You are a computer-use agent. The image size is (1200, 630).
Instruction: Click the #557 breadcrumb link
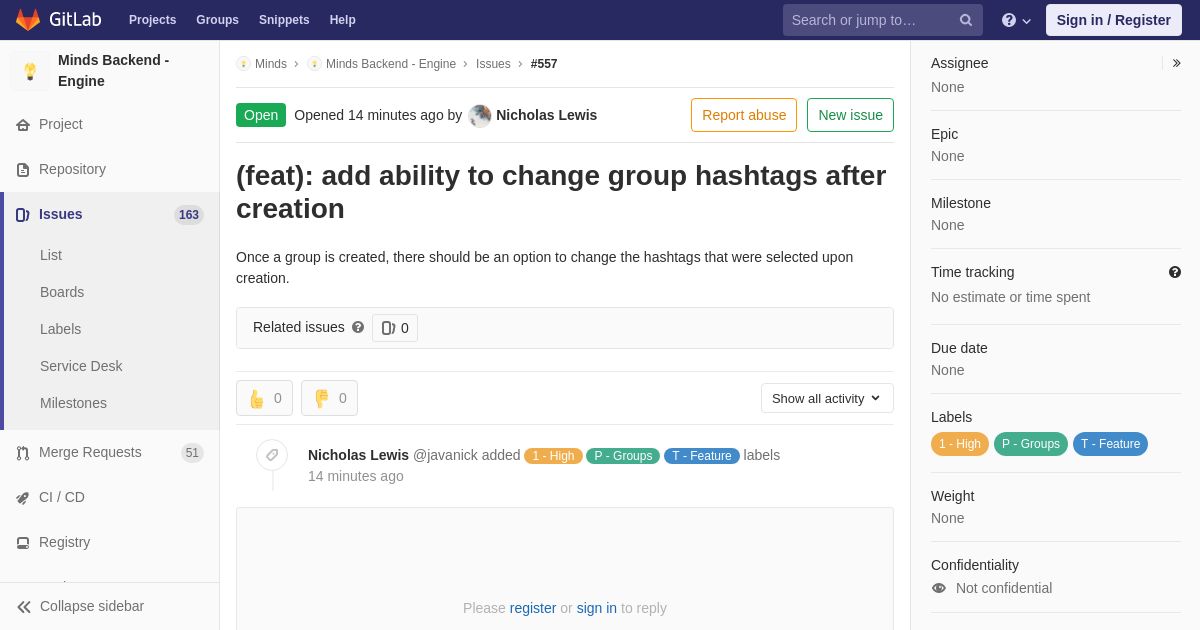point(544,64)
